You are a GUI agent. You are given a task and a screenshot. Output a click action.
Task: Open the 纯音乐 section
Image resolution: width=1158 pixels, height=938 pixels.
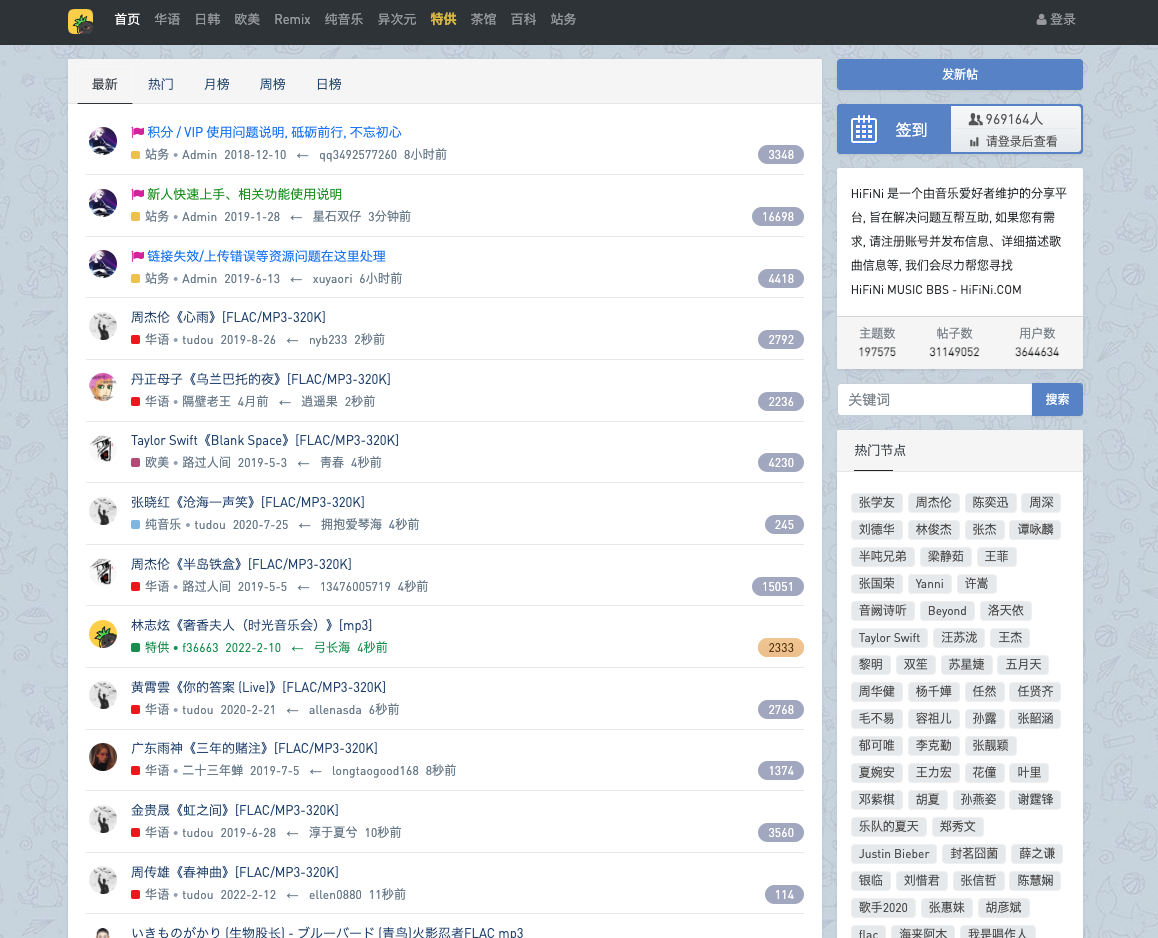tap(344, 19)
